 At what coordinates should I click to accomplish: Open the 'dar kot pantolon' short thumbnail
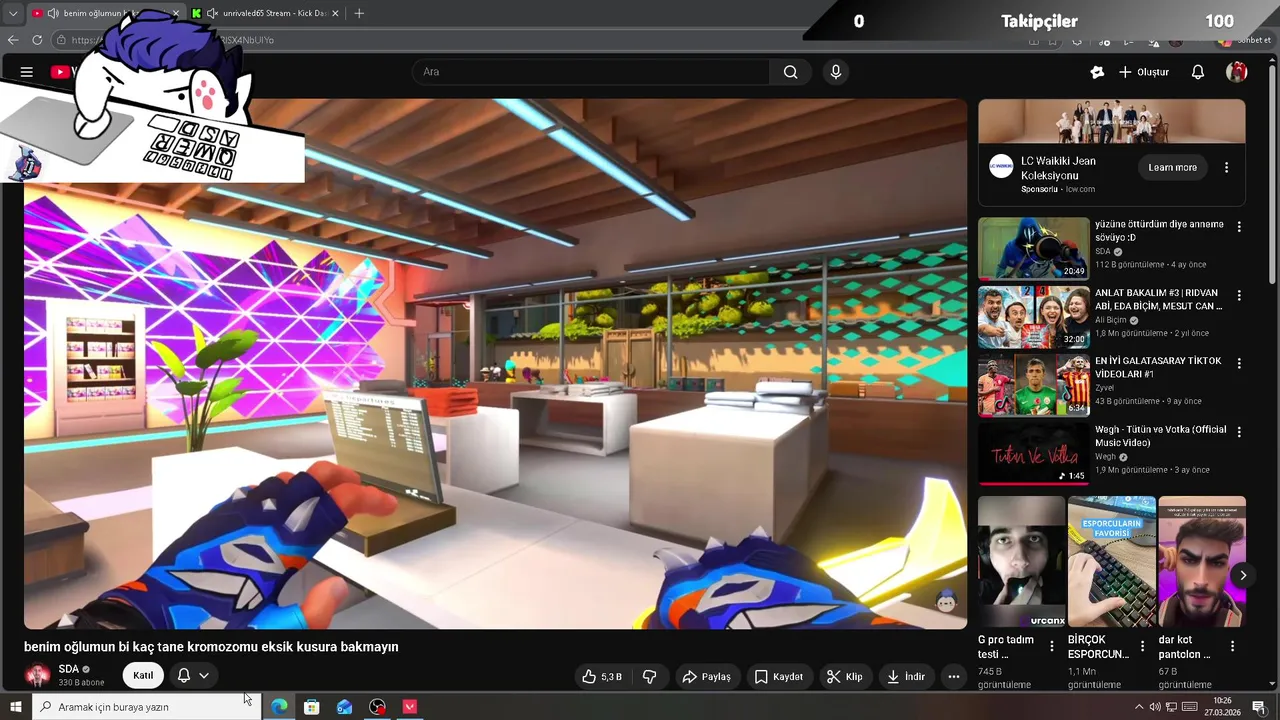(x=1202, y=562)
